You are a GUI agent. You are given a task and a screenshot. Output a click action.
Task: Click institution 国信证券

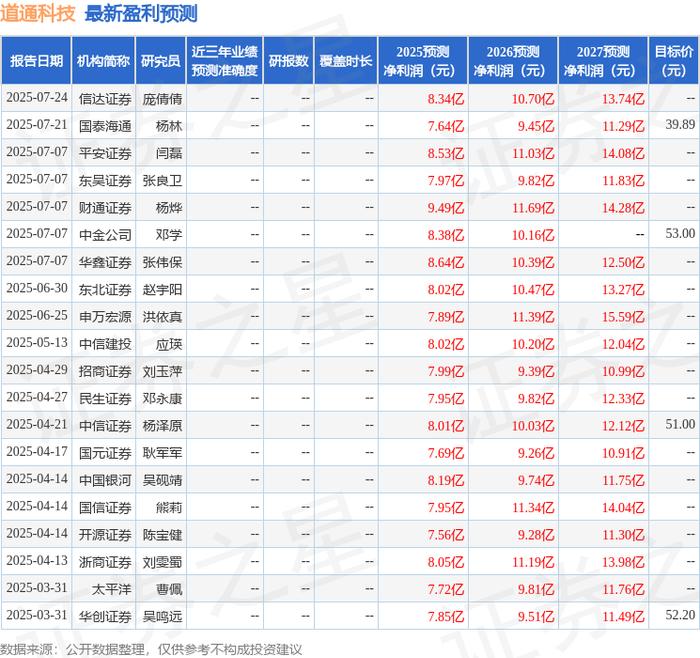pos(105,508)
